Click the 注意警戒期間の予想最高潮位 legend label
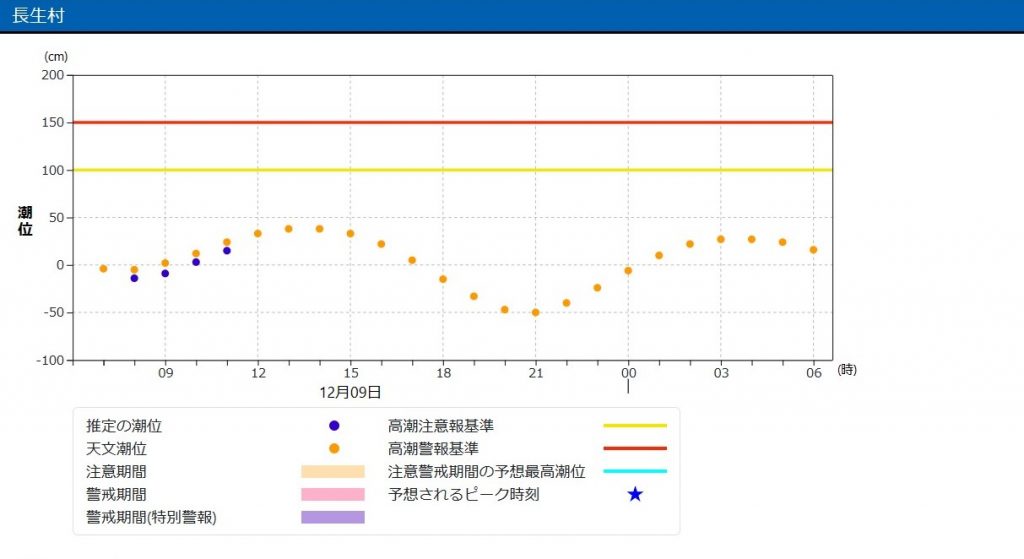 pos(487,471)
